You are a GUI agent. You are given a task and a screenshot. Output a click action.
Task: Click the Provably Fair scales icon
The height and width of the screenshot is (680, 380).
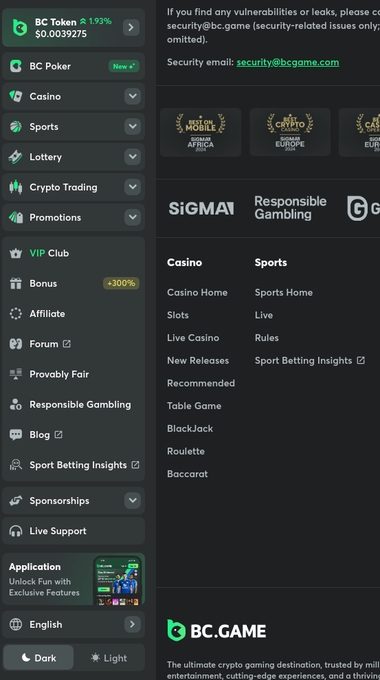click(16, 374)
